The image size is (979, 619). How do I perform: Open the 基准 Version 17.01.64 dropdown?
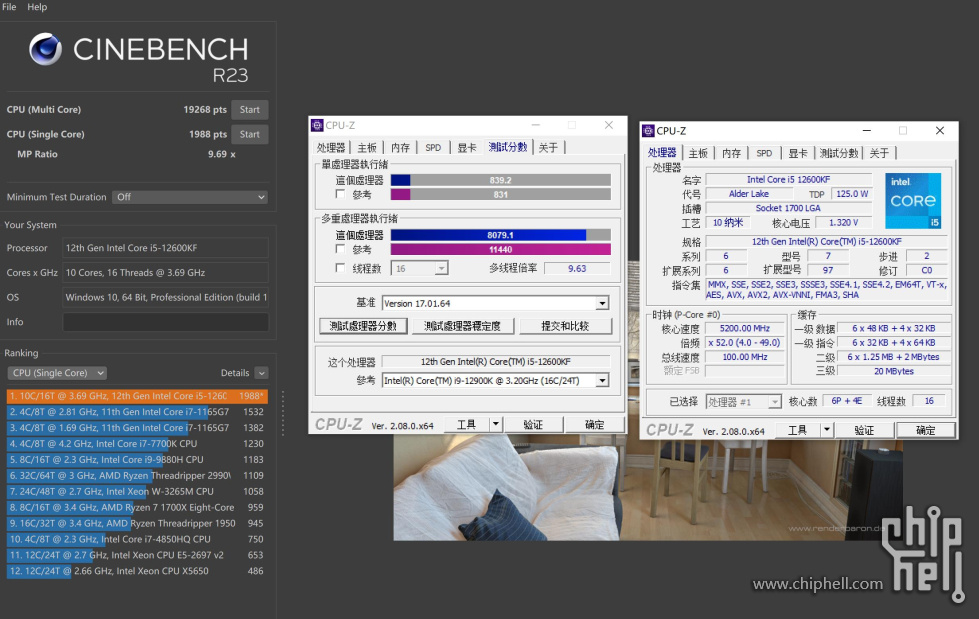click(x=495, y=303)
